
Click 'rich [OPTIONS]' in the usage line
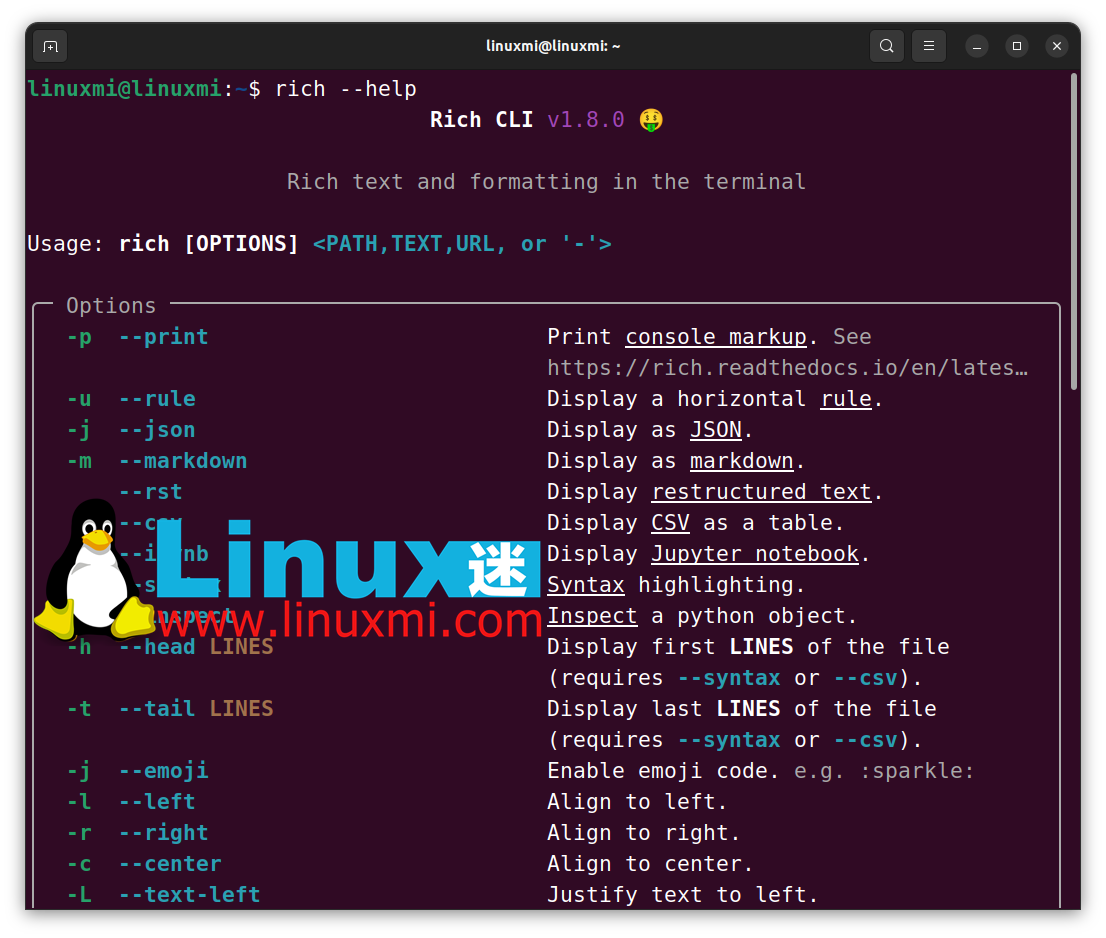tap(209, 244)
